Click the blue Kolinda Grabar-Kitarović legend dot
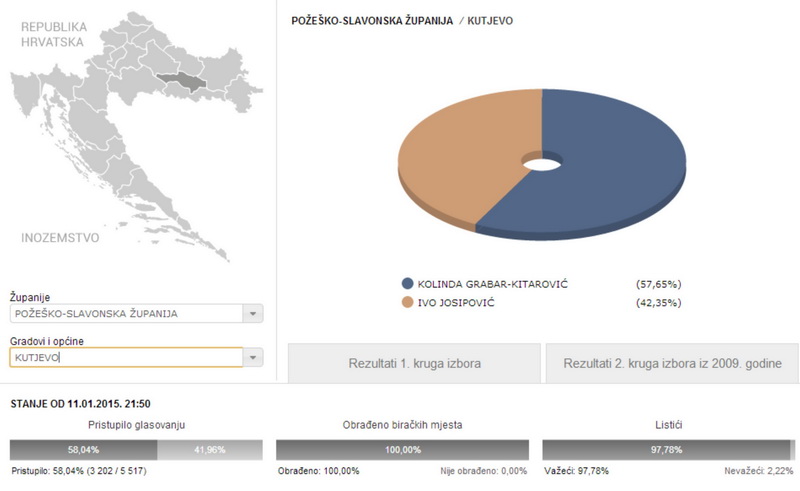Screen dimensions: 800x491 point(407,284)
